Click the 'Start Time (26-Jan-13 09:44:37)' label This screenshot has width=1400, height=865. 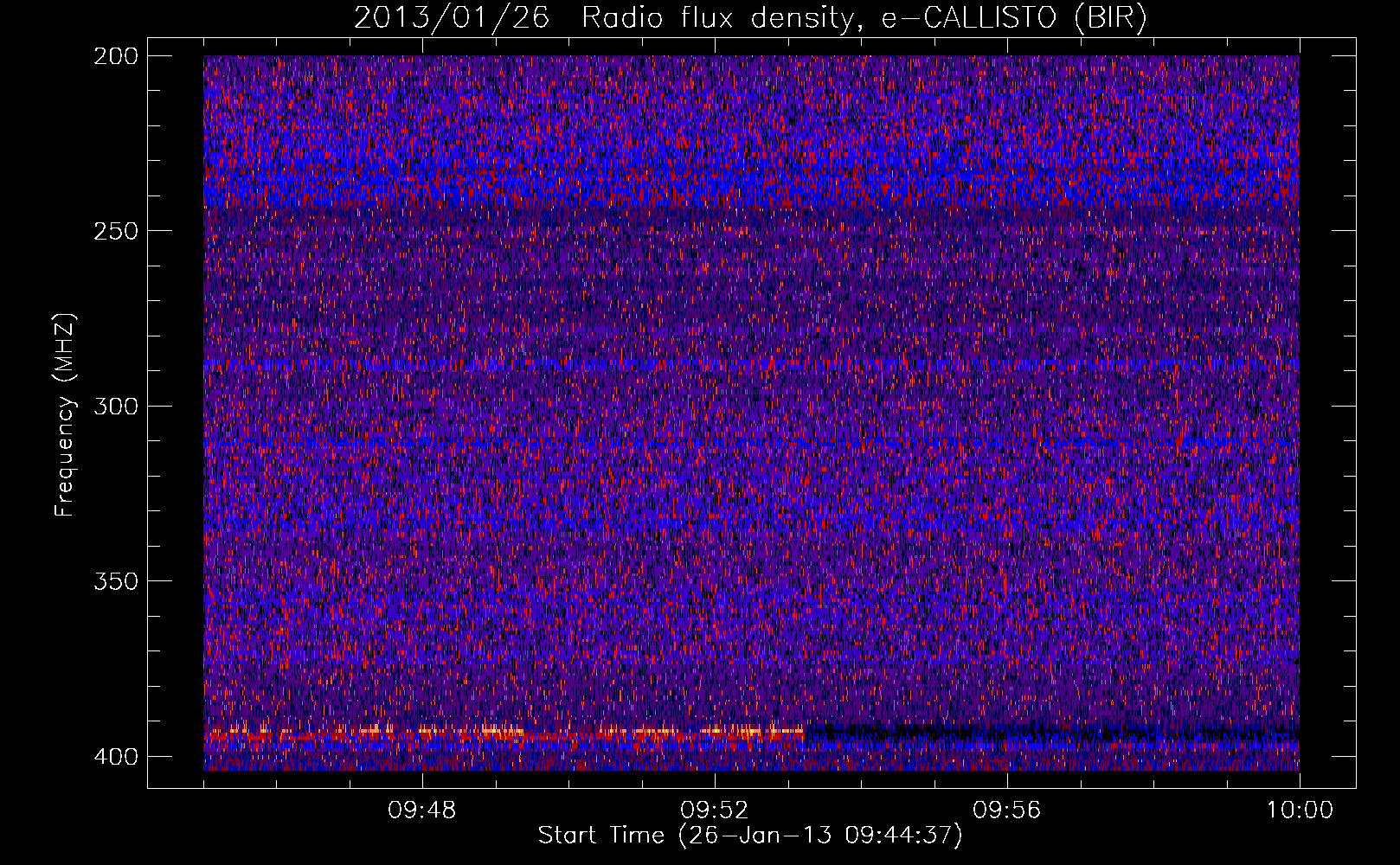click(750, 836)
